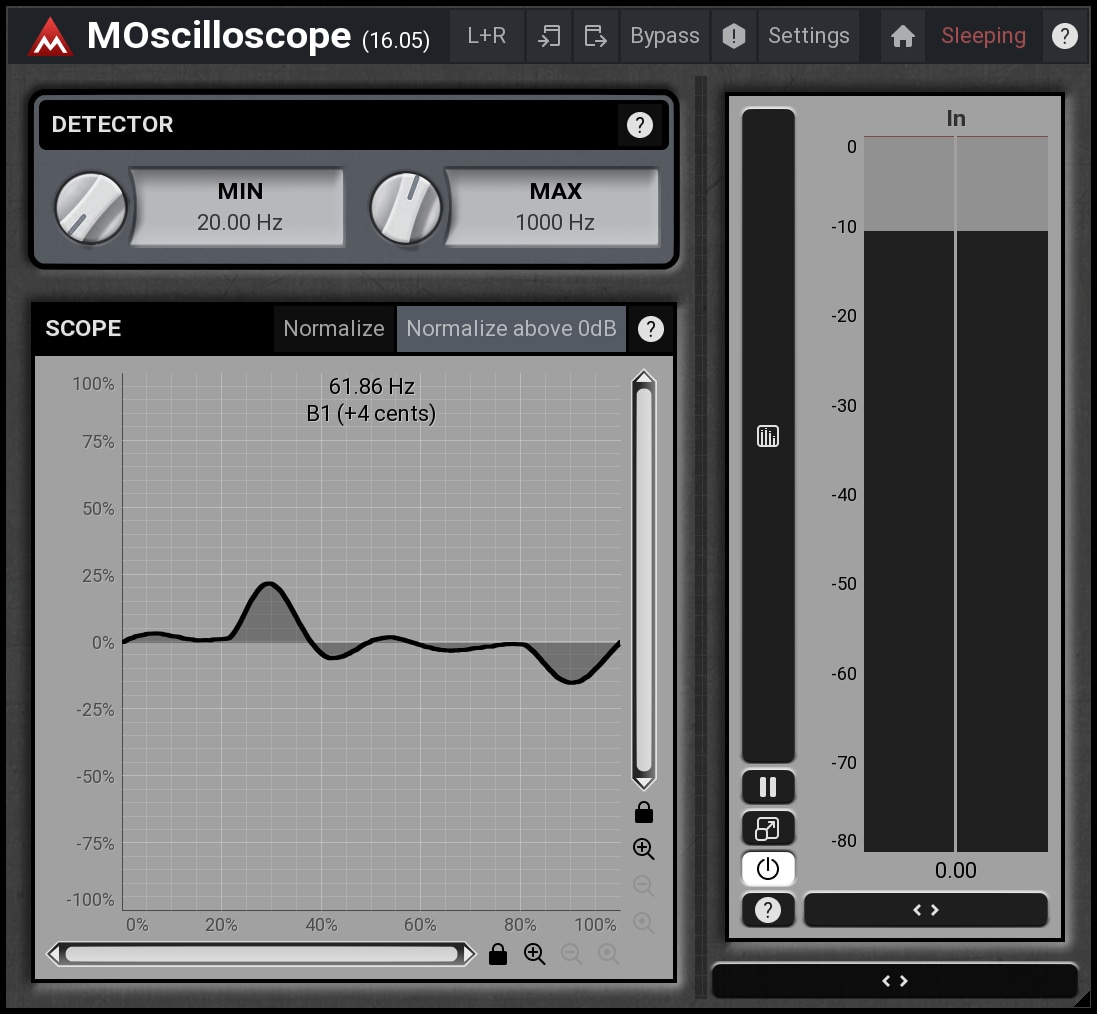Open global help question mark in the title bar

1065,36
